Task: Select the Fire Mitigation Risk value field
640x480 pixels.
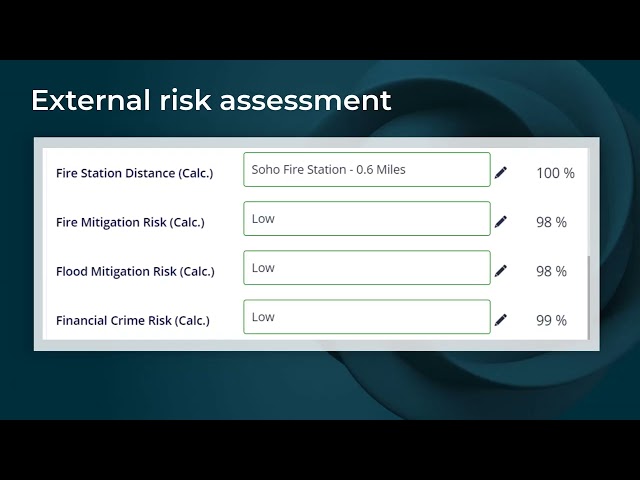Action: click(x=367, y=218)
